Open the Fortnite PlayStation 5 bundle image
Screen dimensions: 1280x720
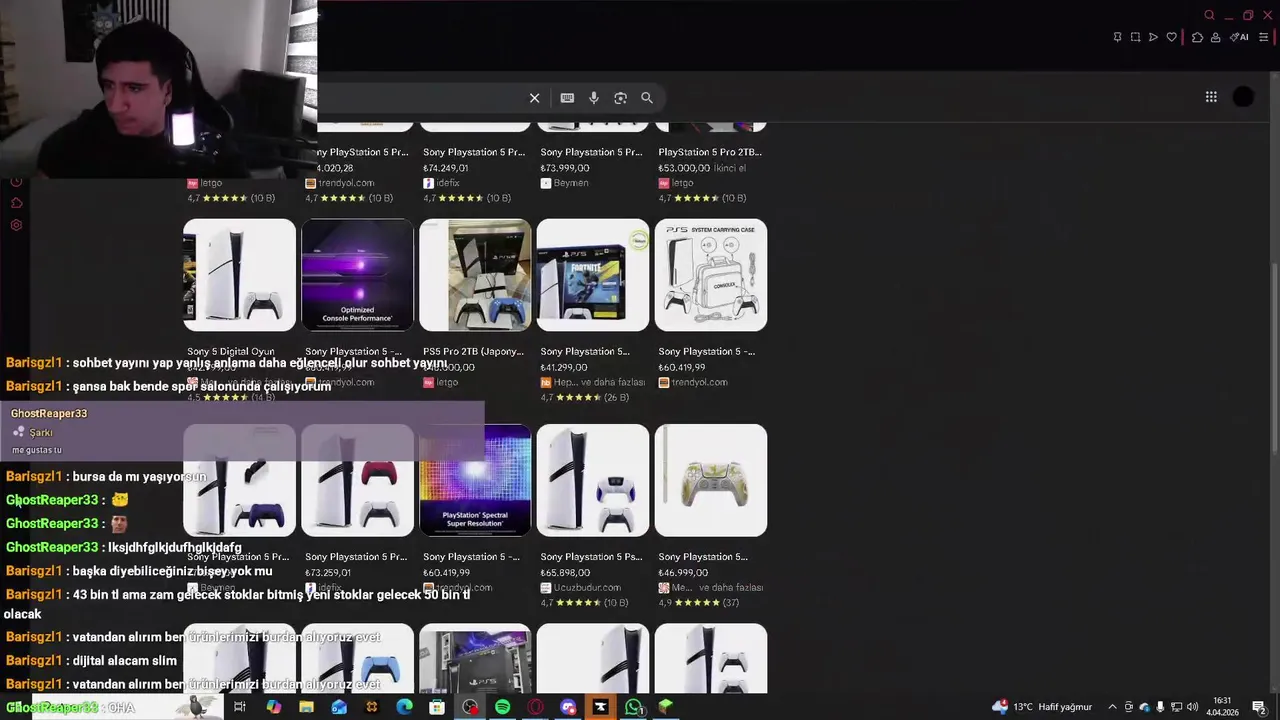593,275
